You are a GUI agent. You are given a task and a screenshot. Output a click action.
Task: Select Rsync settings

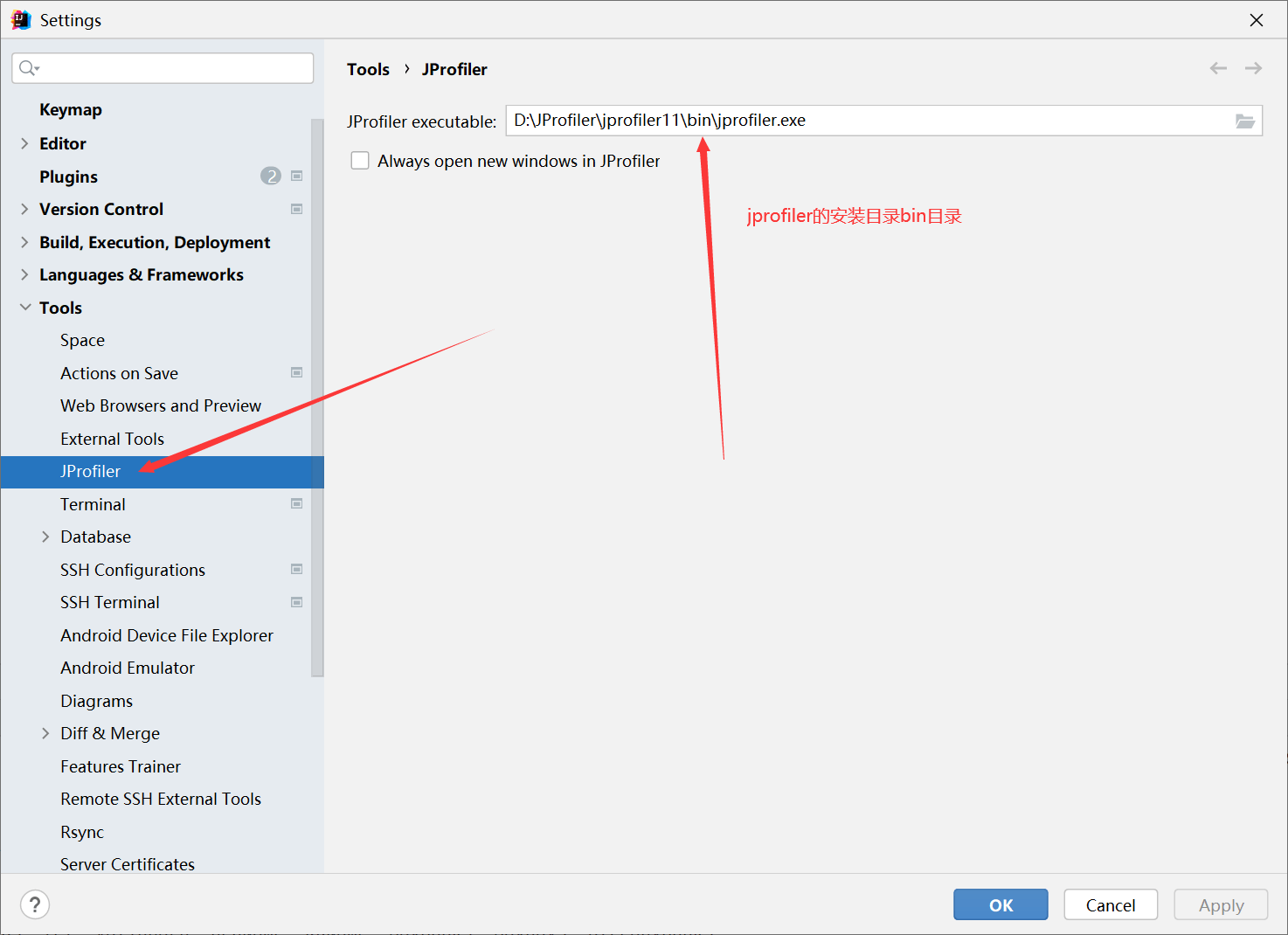click(82, 832)
